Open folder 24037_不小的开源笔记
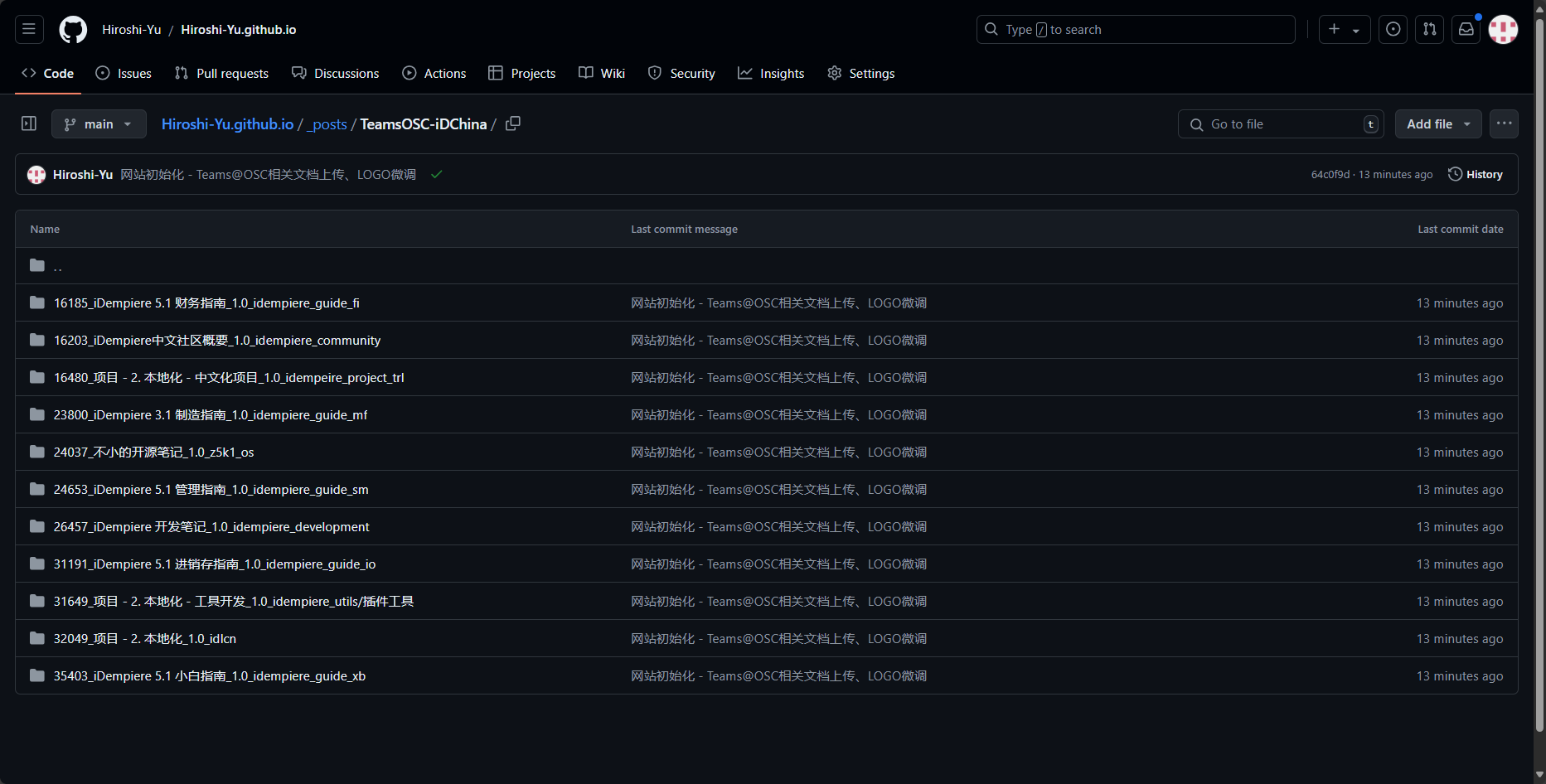 point(154,452)
